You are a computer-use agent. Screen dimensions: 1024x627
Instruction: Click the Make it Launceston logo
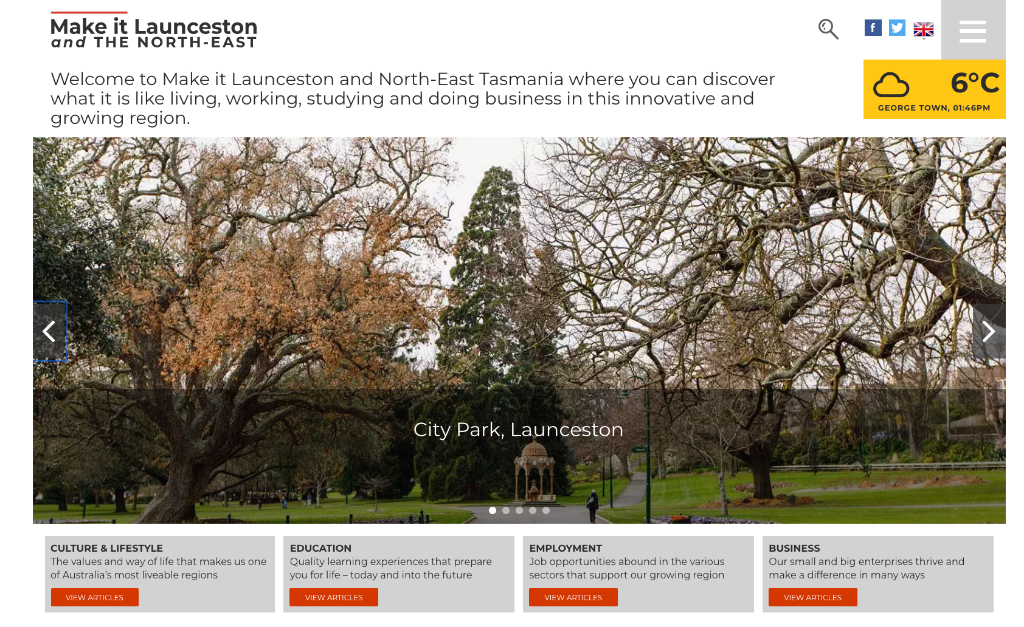[x=154, y=31]
